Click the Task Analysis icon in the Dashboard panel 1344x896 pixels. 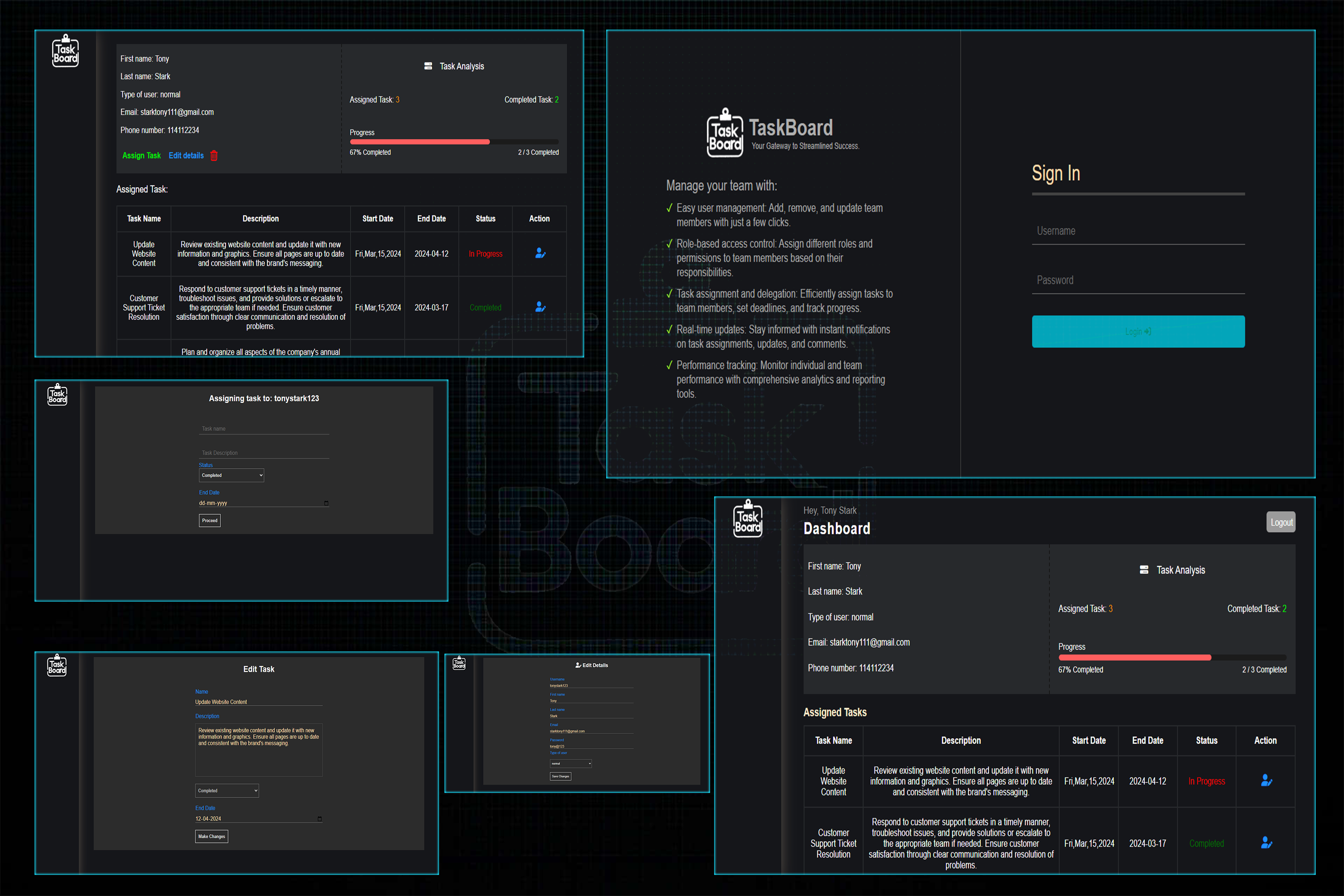pyautogui.click(x=1144, y=570)
